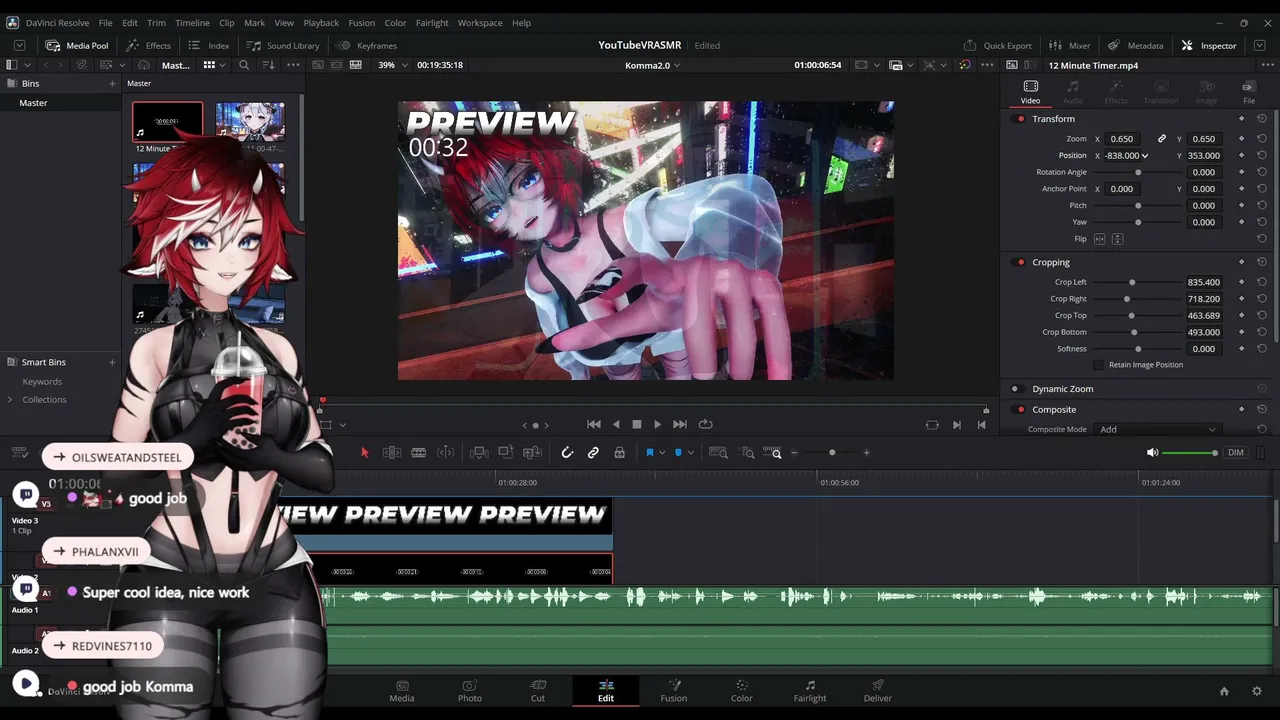Click the Insert Clip icon

479,453
